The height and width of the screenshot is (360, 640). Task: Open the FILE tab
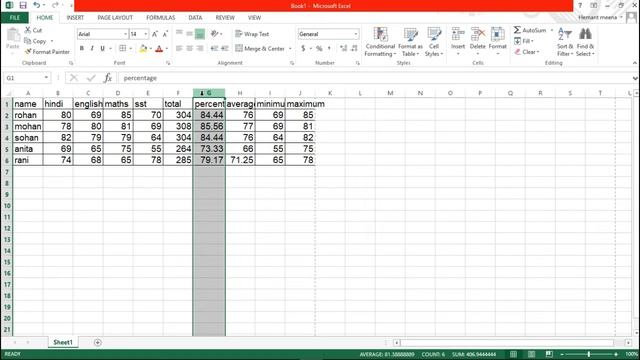click(15, 18)
